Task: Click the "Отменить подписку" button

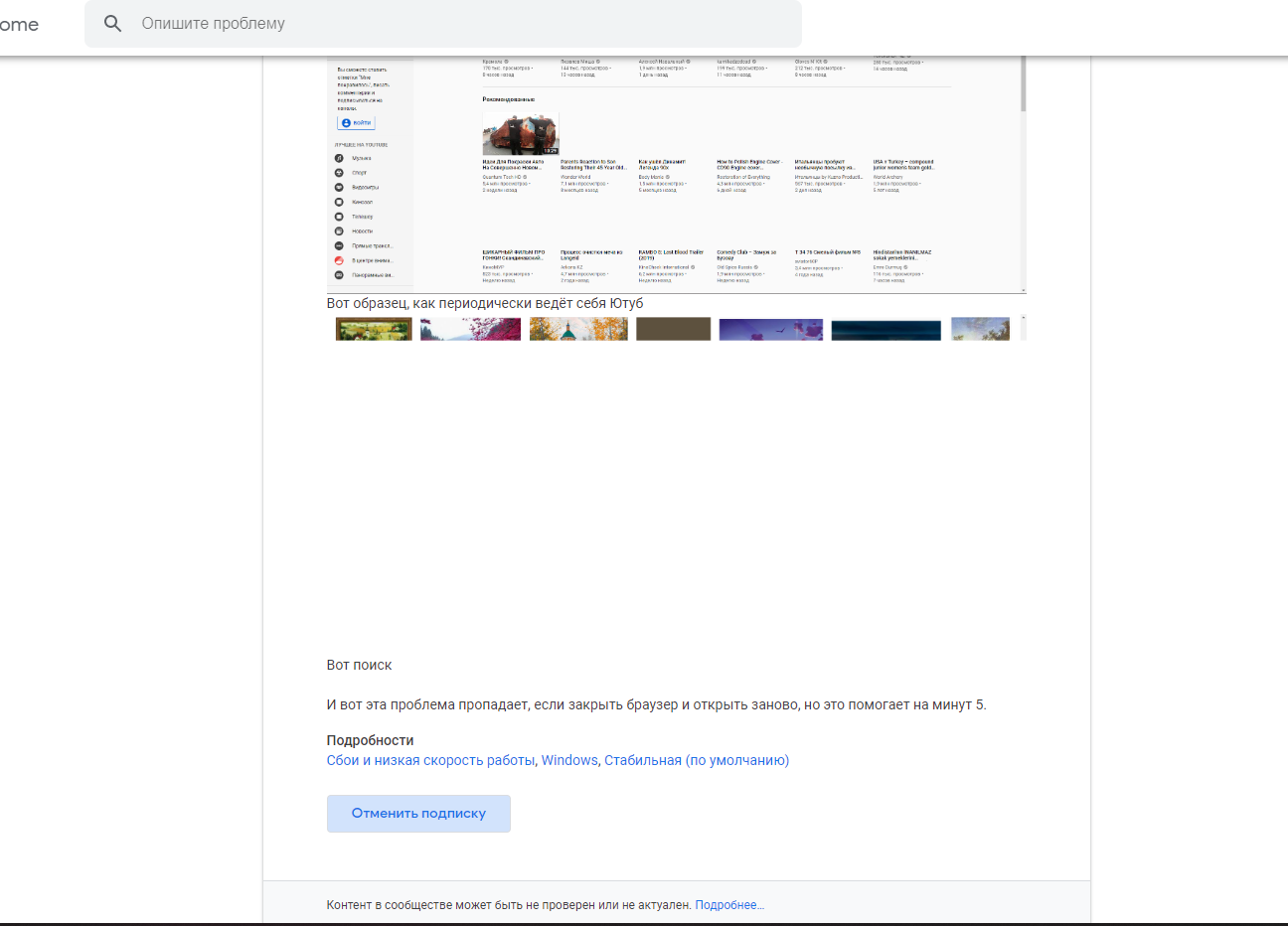Action: point(418,813)
